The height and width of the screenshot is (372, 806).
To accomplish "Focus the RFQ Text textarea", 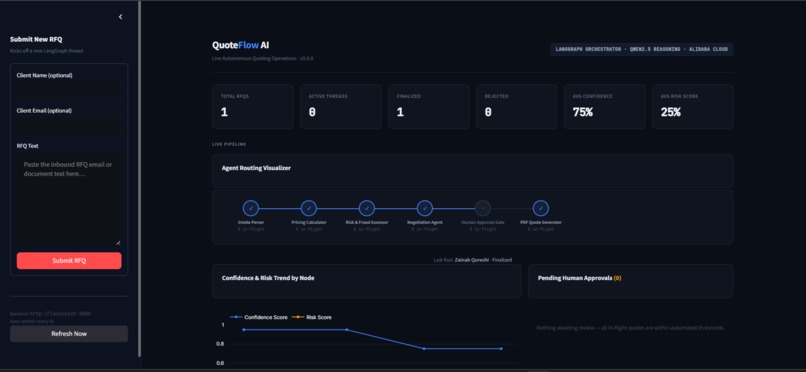I will (69, 199).
